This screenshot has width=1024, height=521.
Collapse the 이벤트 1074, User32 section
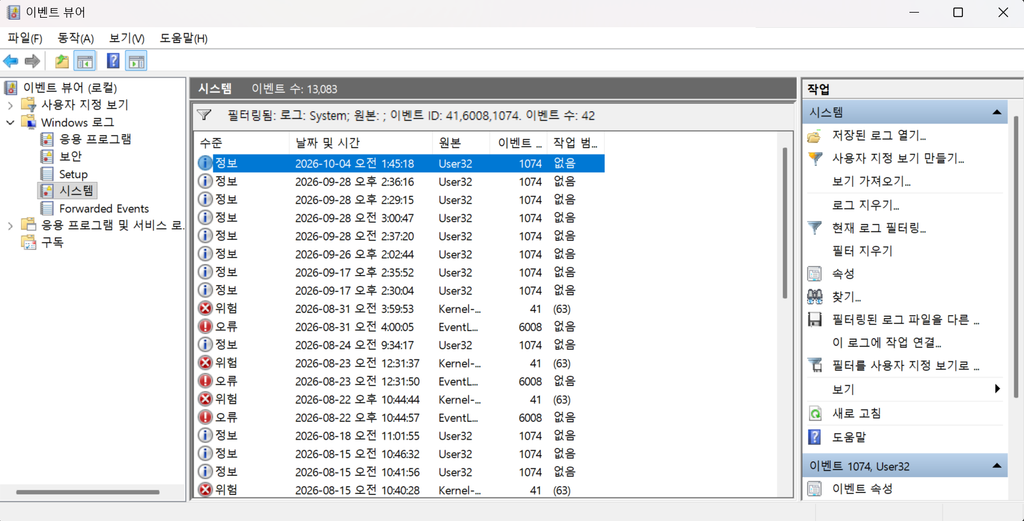997,466
